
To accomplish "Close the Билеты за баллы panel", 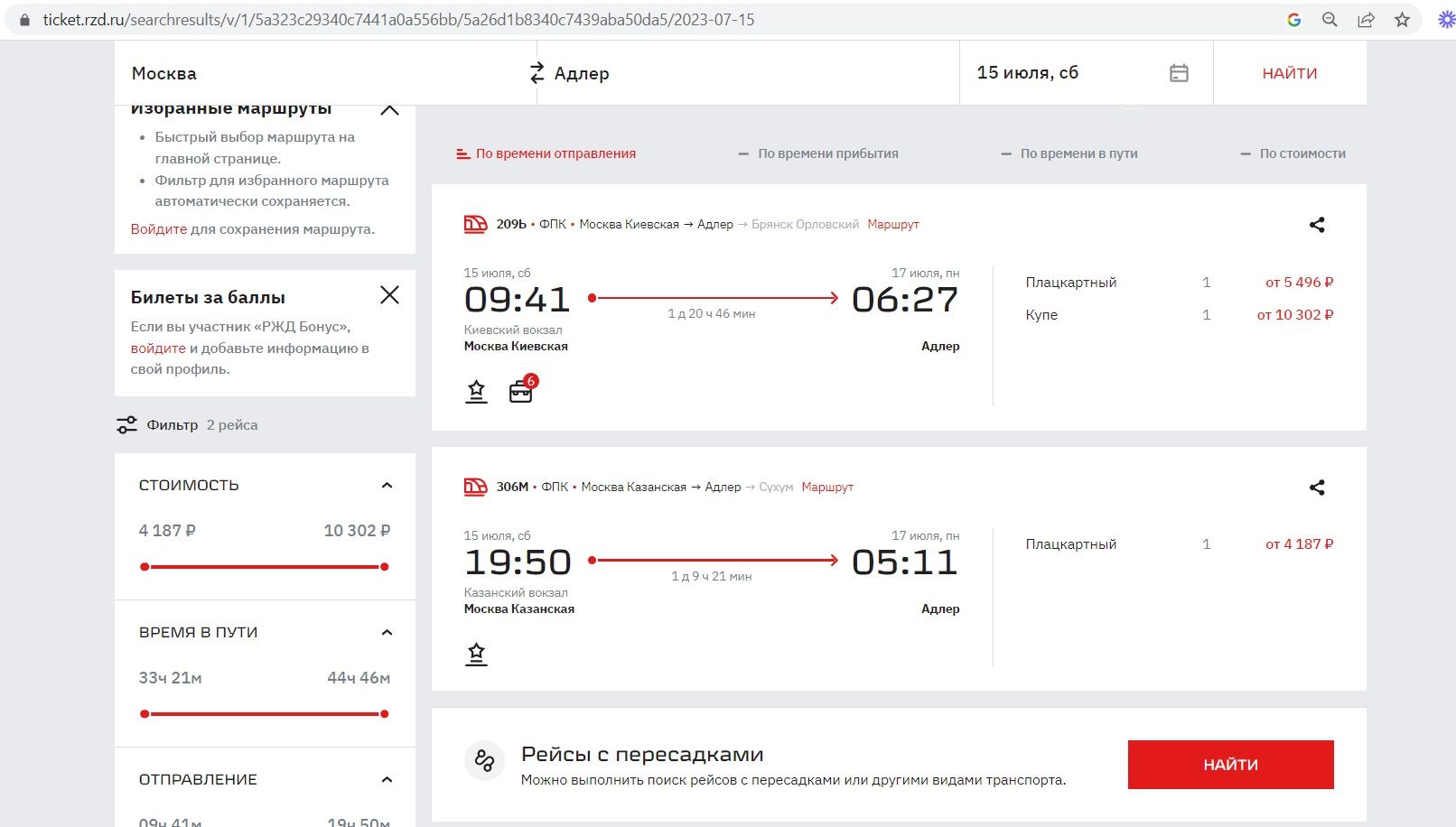I will point(389,295).
